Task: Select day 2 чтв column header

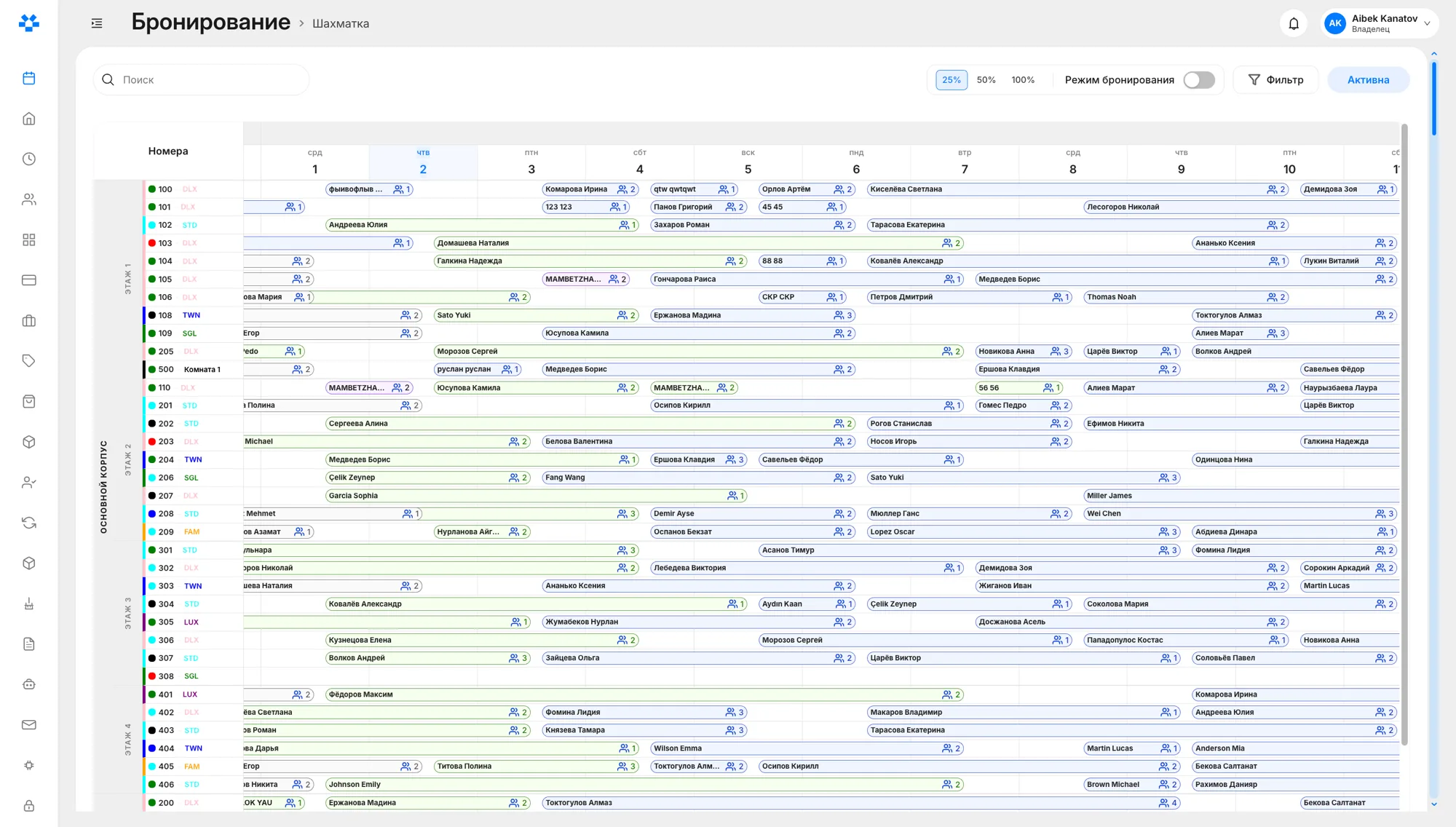Action: click(x=423, y=162)
